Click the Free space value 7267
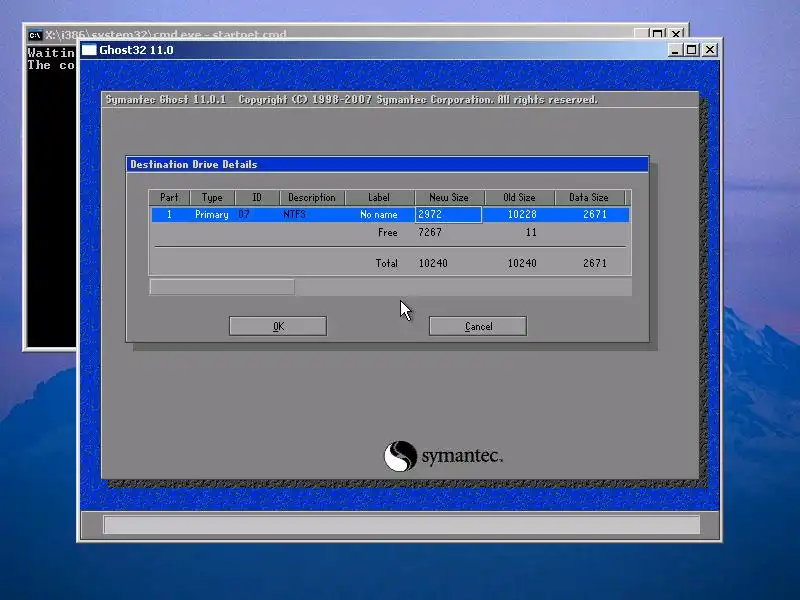 click(x=430, y=232)
